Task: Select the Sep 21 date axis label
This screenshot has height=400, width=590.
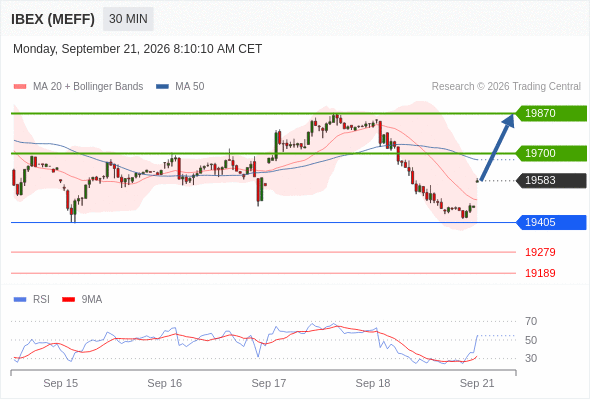Action: point(477,383)
